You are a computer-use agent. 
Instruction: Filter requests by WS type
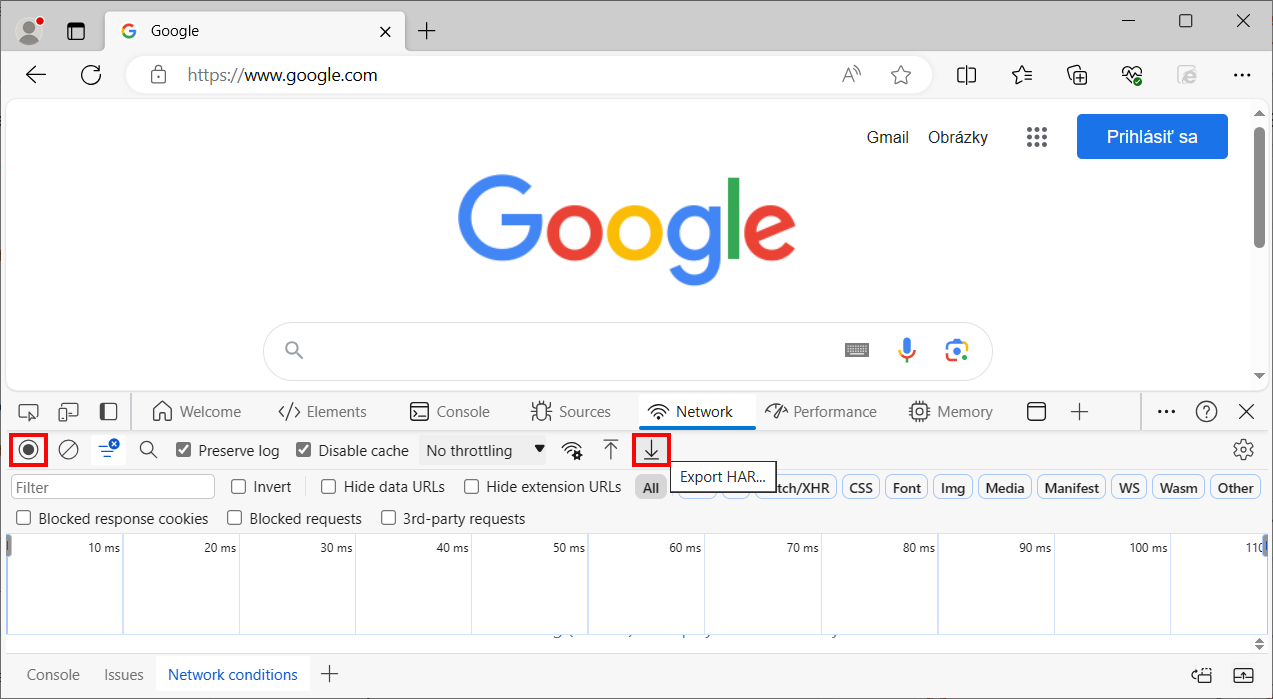[x=1129, y=488]
